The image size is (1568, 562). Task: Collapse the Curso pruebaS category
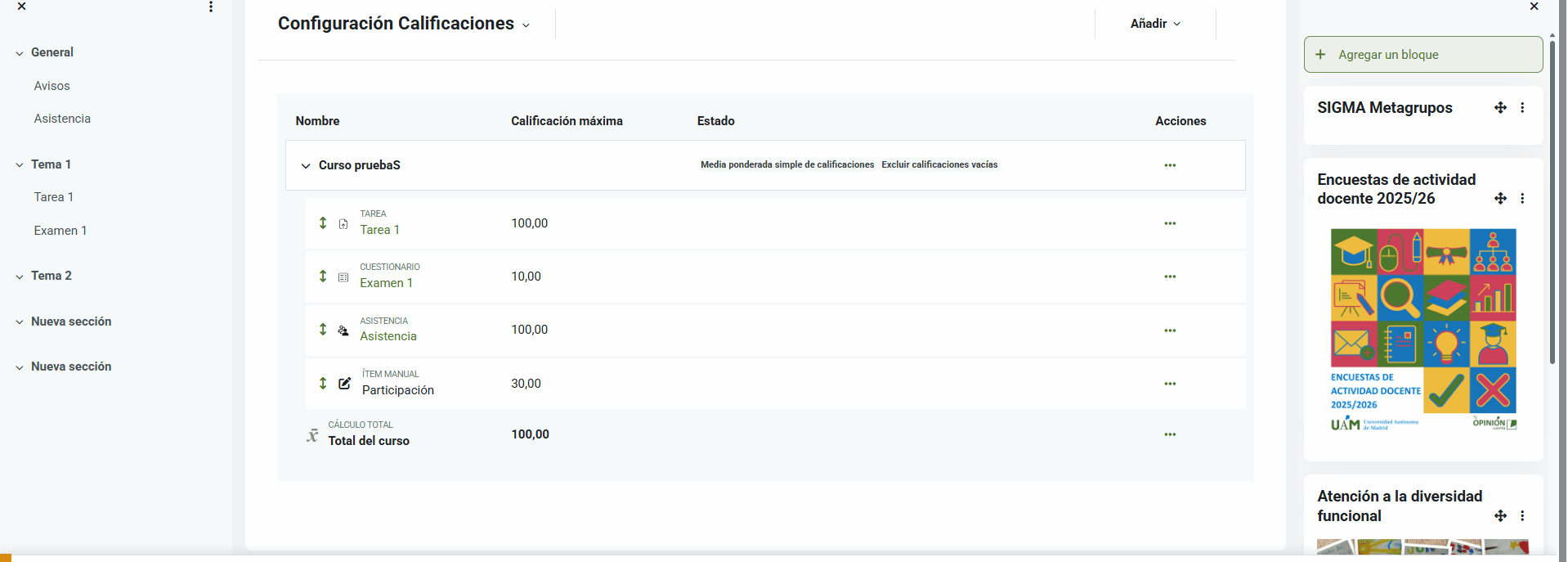coord(306,166)
